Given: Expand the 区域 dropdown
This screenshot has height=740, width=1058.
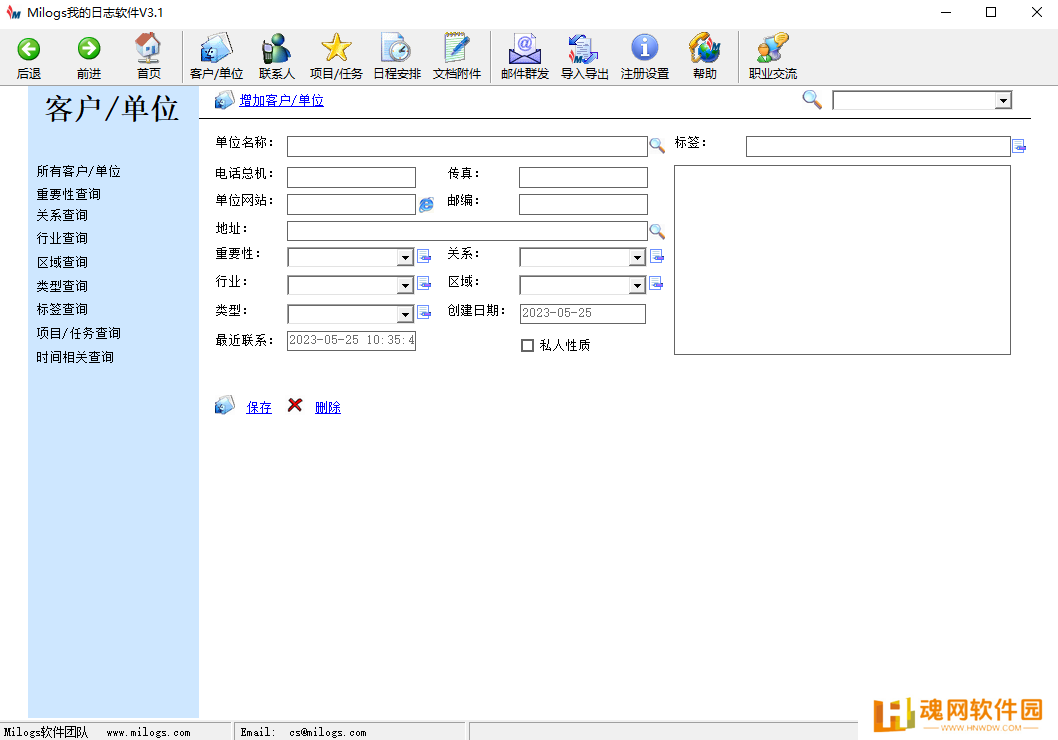Looking at the screenshot, I should tap(637, 286).
